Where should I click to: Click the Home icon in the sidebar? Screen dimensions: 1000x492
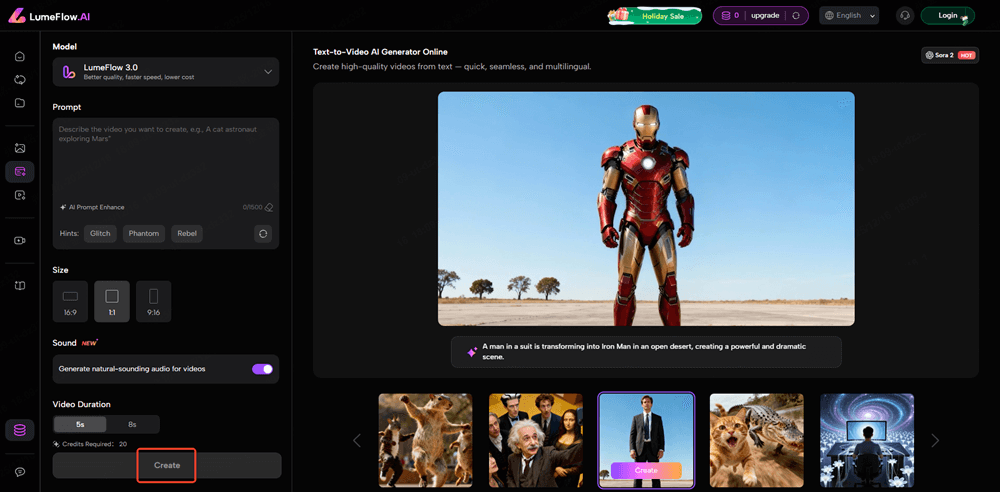[20, 56]
